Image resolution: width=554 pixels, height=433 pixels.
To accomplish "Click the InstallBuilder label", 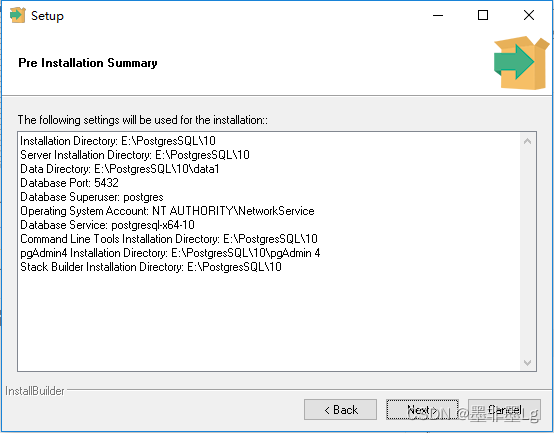I will click(x=35, y=391).
